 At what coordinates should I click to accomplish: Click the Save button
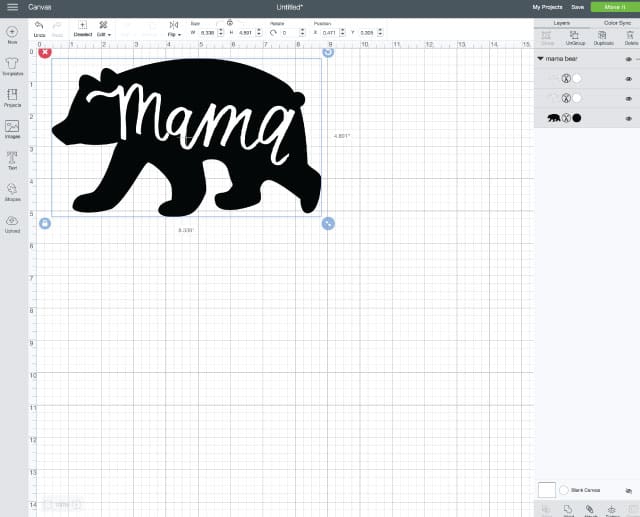click(x=578, y=7)
